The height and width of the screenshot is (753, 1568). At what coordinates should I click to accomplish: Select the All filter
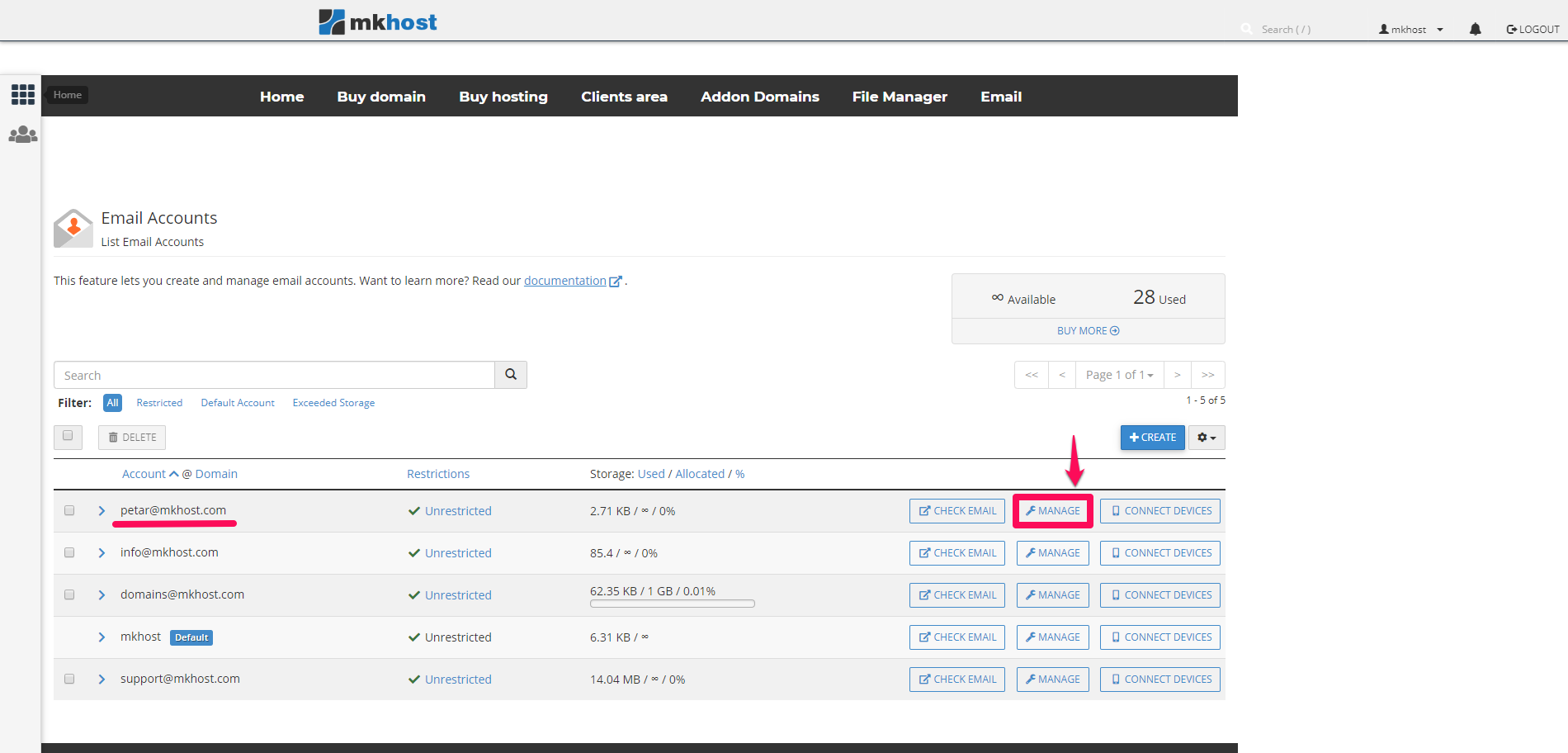[x=113, y=403]
